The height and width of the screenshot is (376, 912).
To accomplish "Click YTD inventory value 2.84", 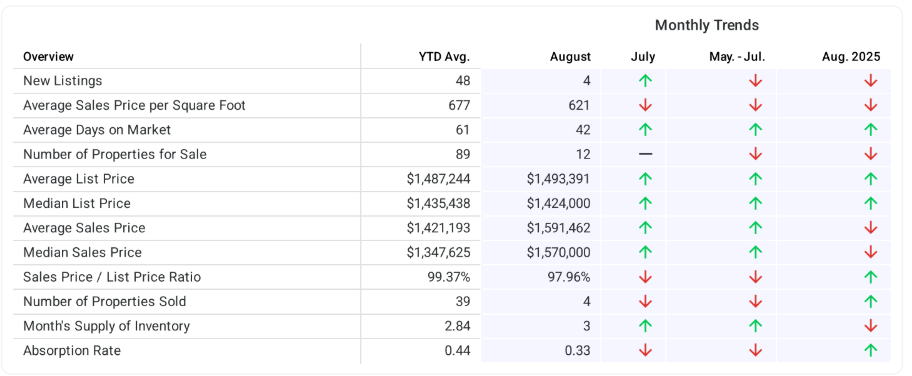I will pyautogui.click(x=457, y=326).
